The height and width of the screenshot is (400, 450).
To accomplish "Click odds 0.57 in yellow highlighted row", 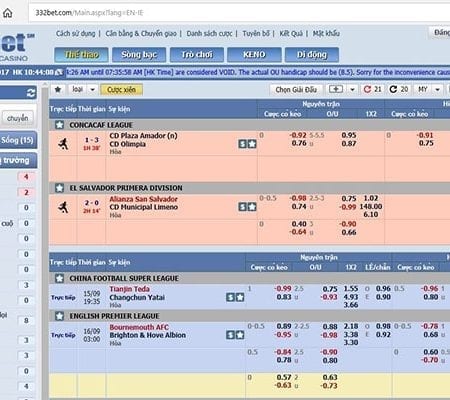I will tap(284, 377).
